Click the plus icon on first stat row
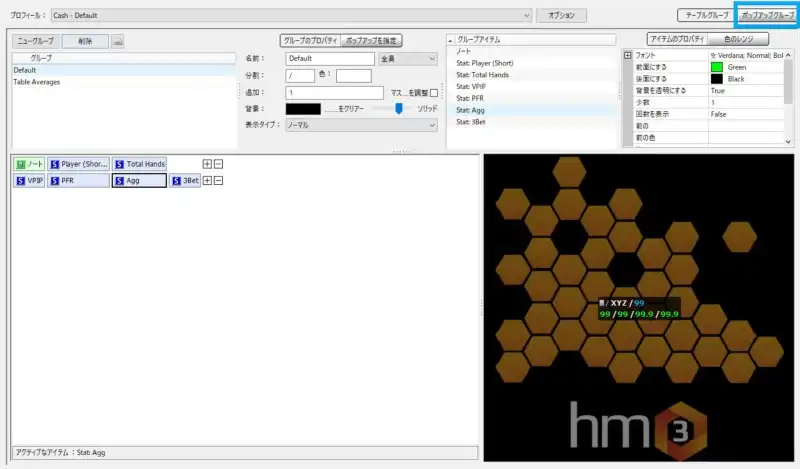This screenshot has width=800, height=469. point(207,163)
